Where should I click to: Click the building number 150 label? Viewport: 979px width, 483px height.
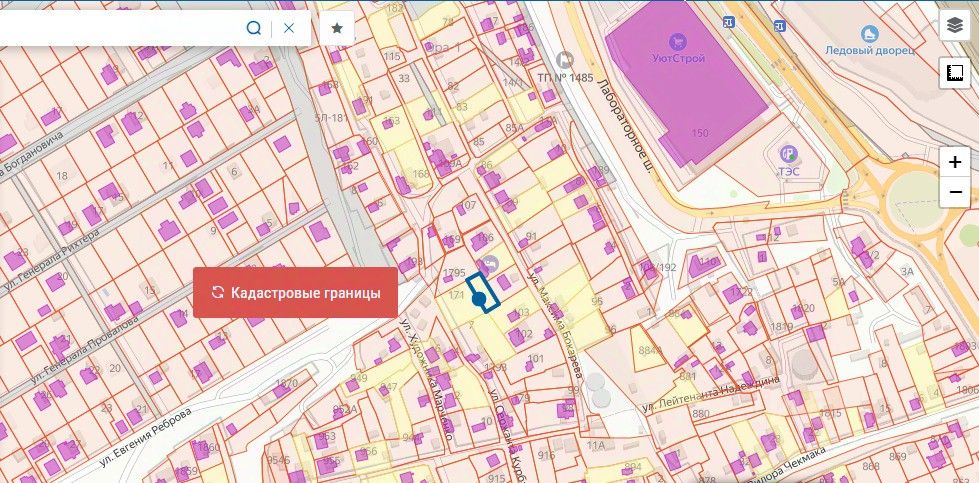click(x=700, y=133)
